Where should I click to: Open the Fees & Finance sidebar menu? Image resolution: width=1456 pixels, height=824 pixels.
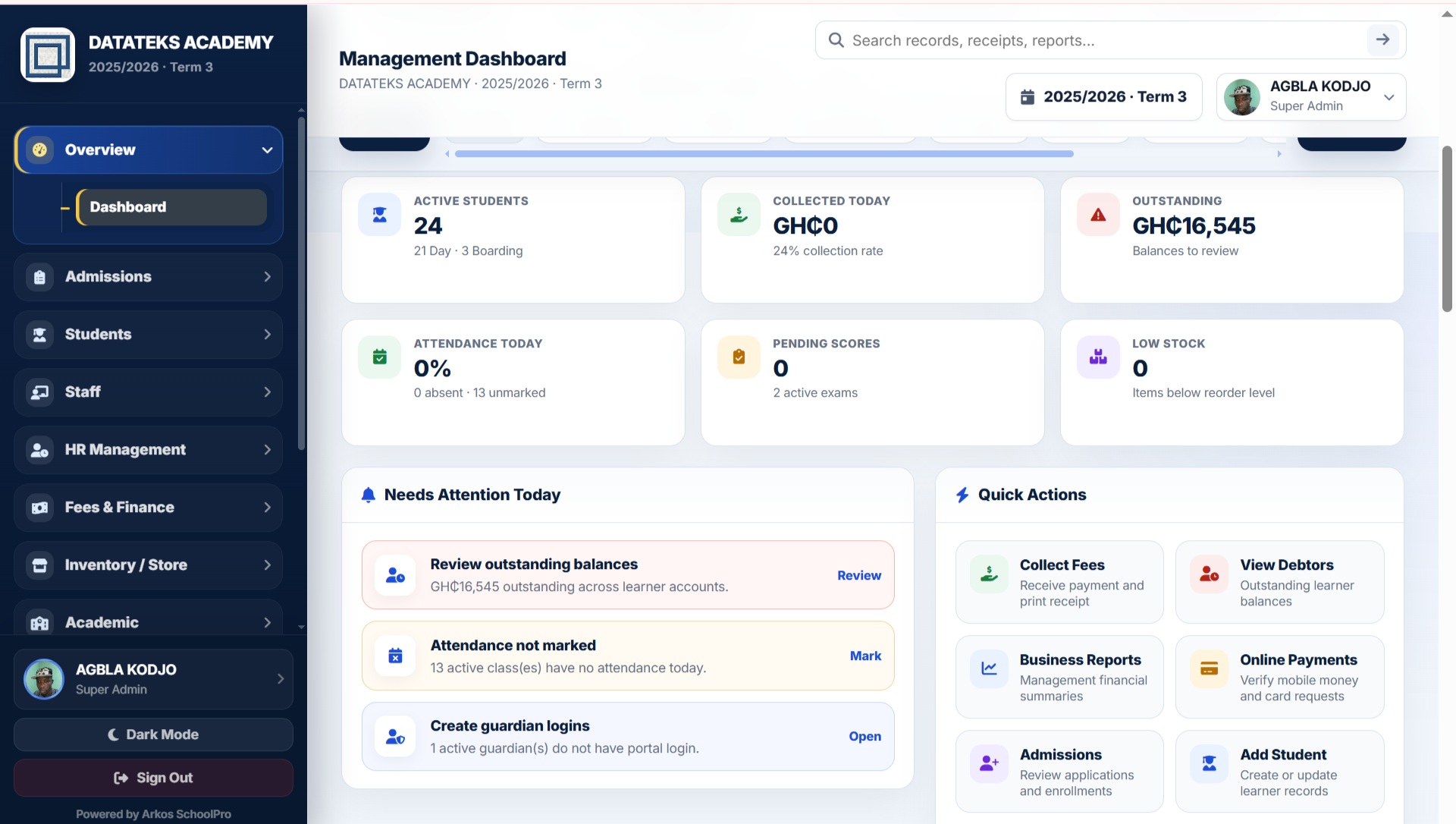[148, 508]
